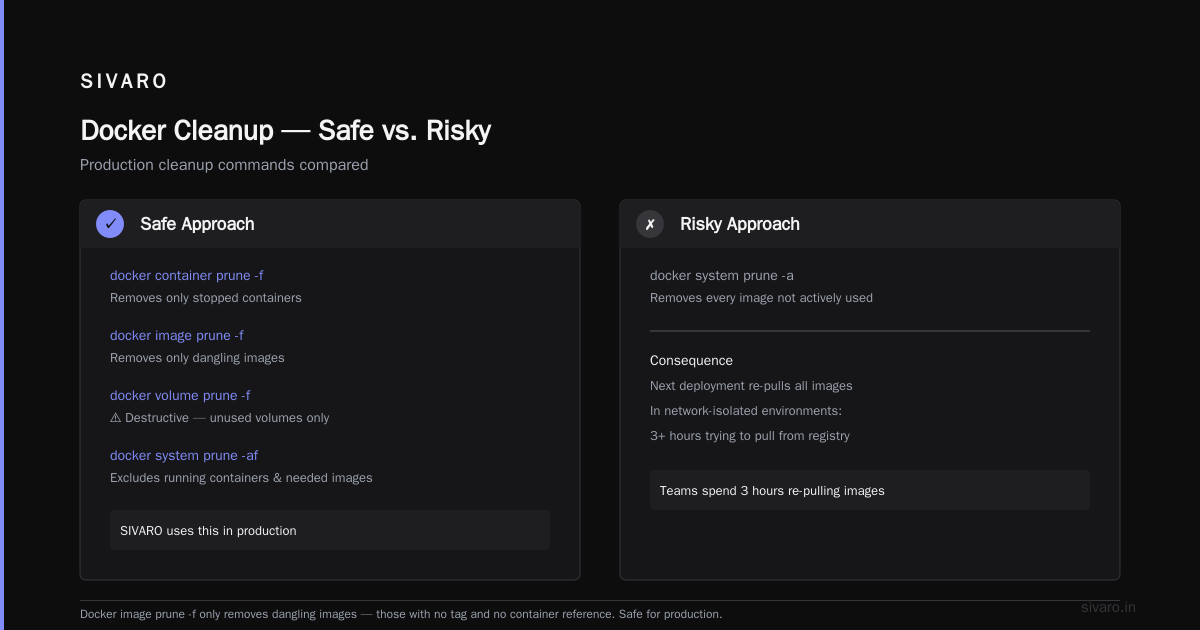The width and height of the screenshot is (1200, 630).
Task: Click the Consequence section label
Action: point(691,360)
